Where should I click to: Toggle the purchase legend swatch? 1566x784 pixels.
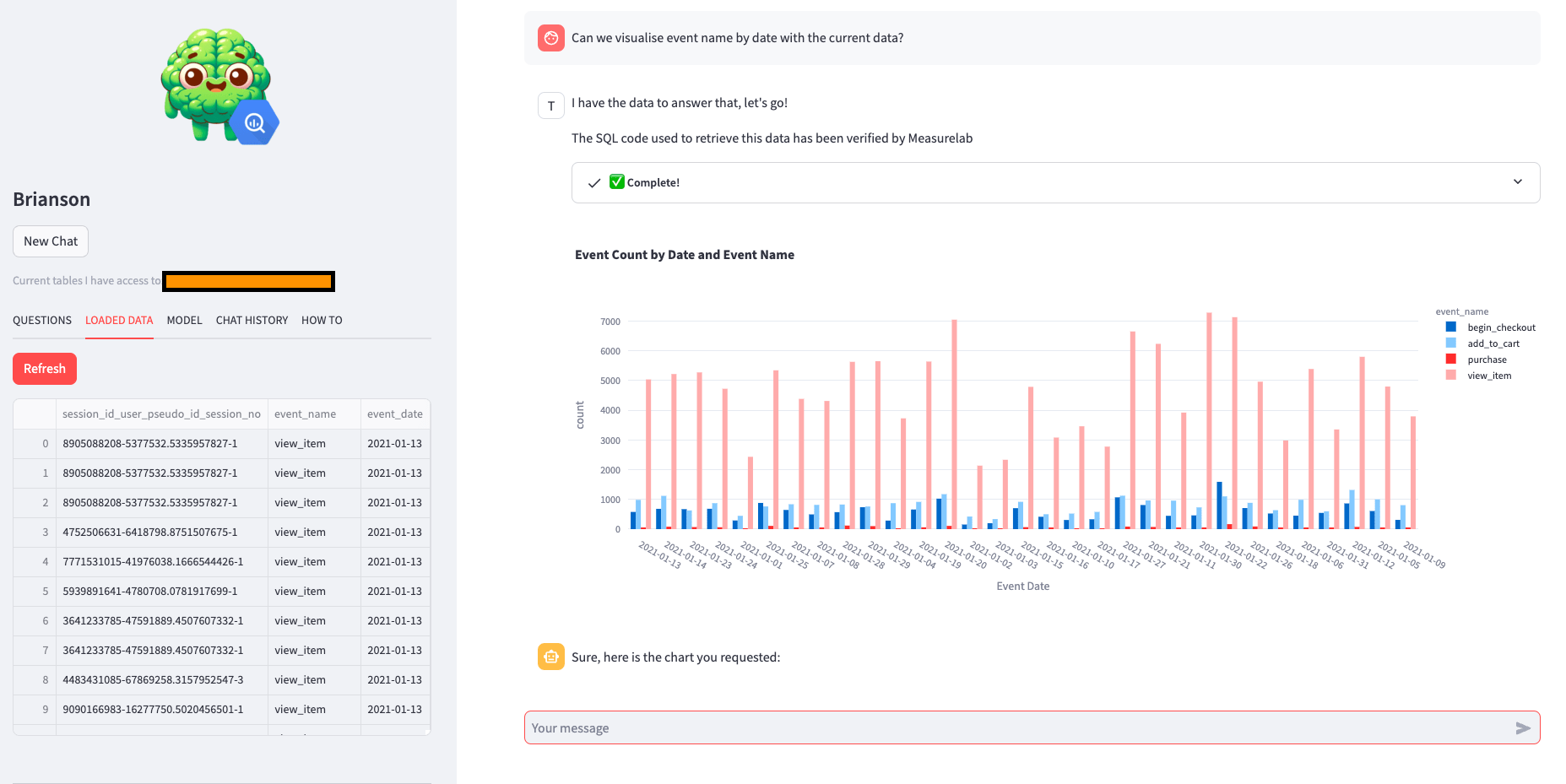coord(1450,359)
